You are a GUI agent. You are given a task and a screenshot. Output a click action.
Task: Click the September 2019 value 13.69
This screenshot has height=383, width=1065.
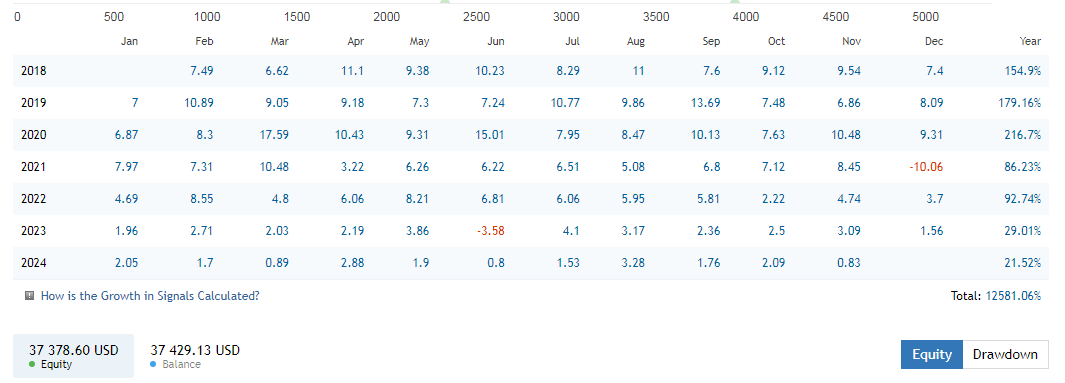tap(706, 103)
